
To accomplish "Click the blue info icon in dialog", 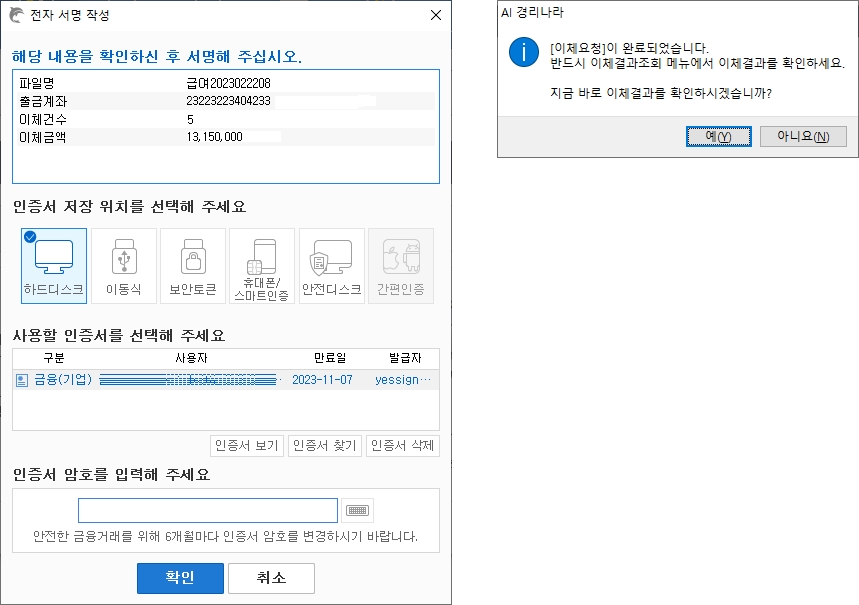I will pos(523,53).
